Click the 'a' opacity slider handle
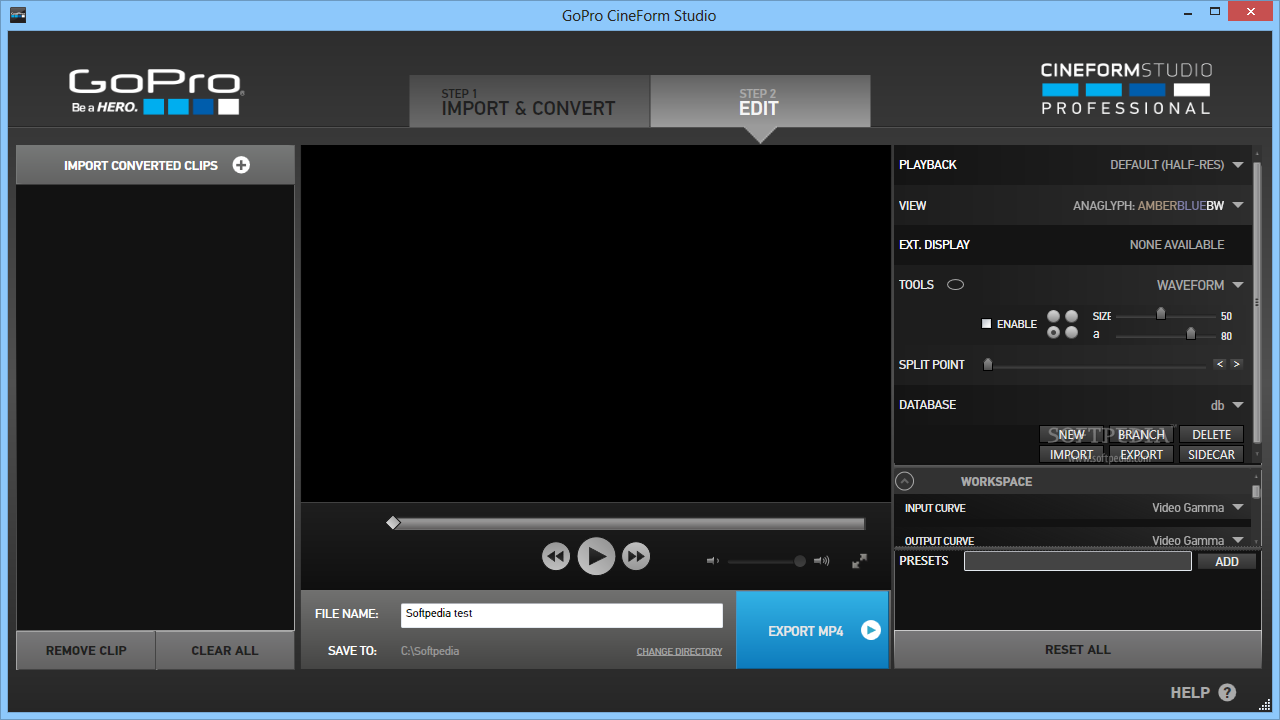 coord(1190,334)
